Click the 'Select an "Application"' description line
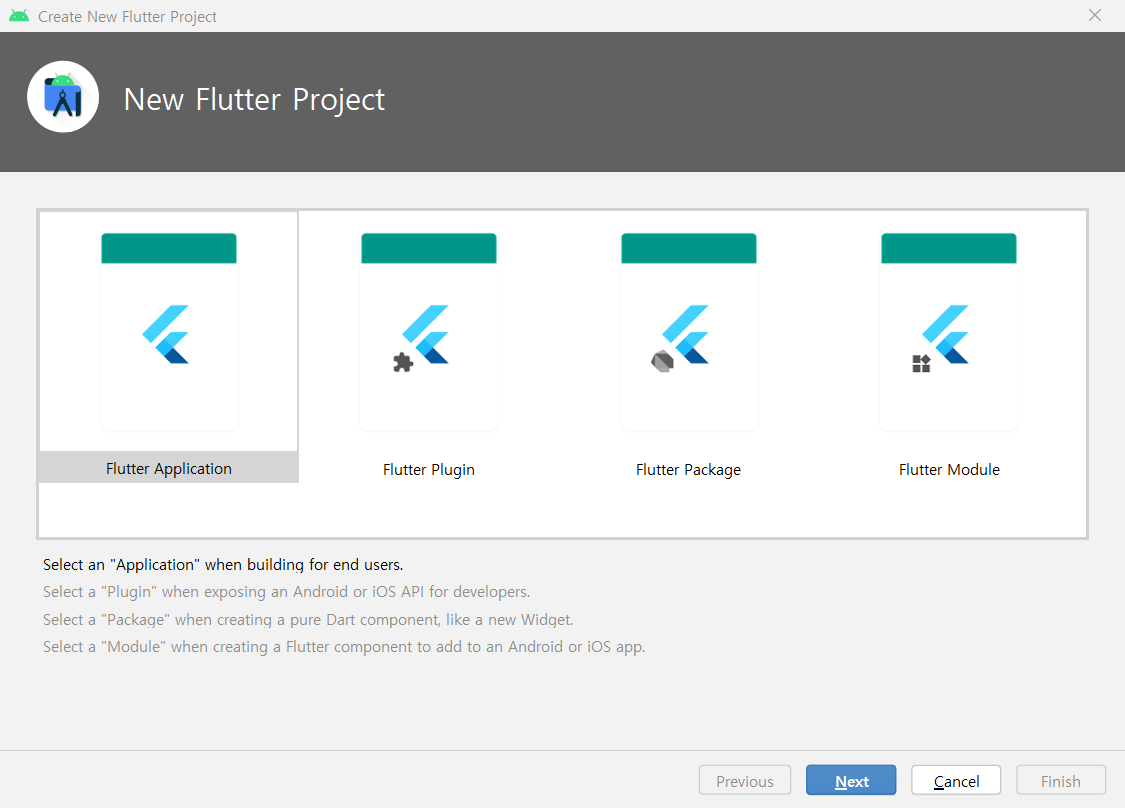 click(223, 565)
